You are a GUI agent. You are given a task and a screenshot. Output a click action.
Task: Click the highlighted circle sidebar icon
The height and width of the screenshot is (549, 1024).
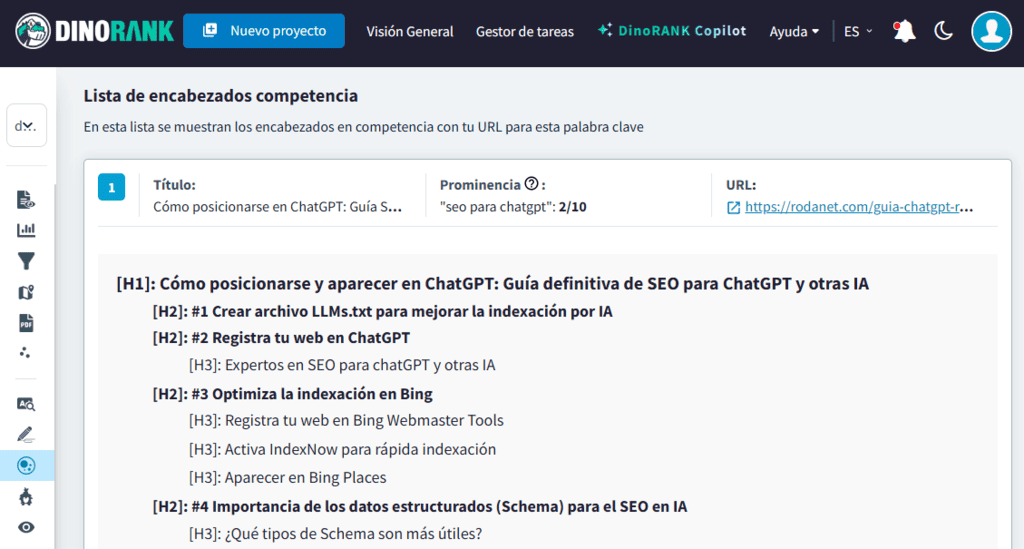click(x=26, y=465)
